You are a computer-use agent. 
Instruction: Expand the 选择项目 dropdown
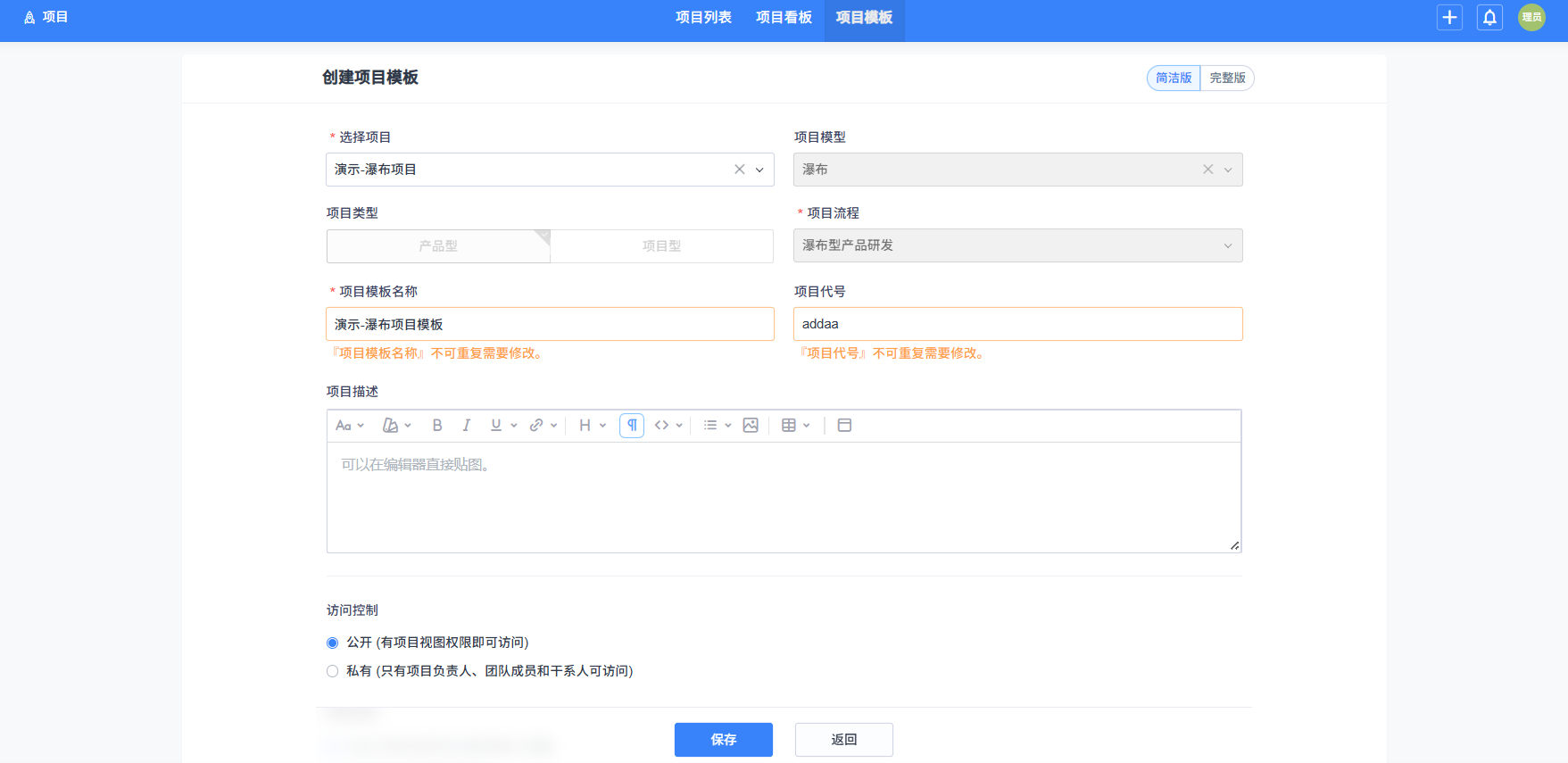pyautogui.click(x=759, y=170)
